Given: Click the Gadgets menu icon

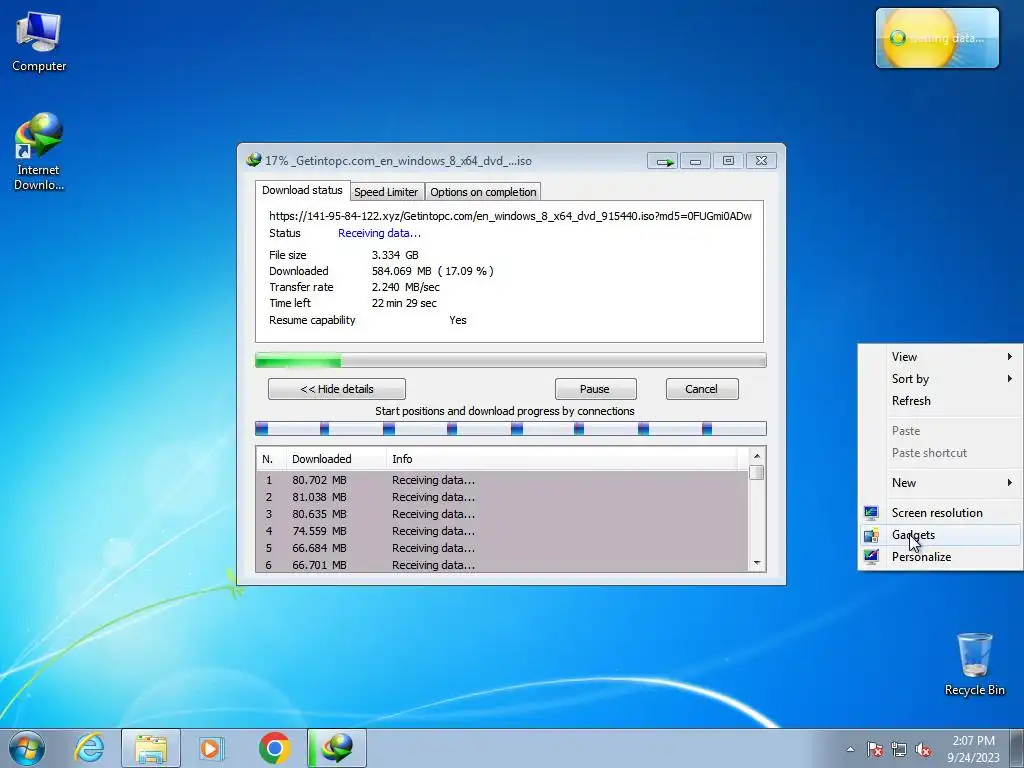Looking at the screenshot, I should pyautogui.click(x=871, y=536).
